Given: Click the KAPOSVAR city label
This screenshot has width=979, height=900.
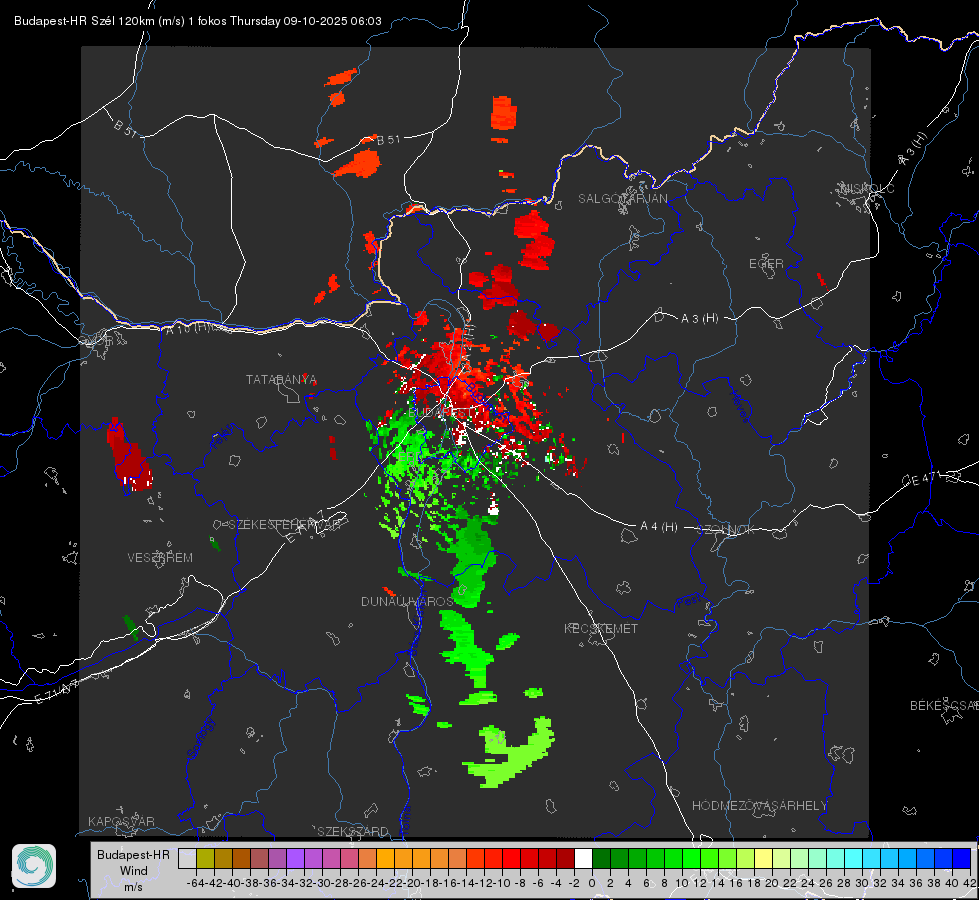Looking at the screenshot, I should pos(121,821).
